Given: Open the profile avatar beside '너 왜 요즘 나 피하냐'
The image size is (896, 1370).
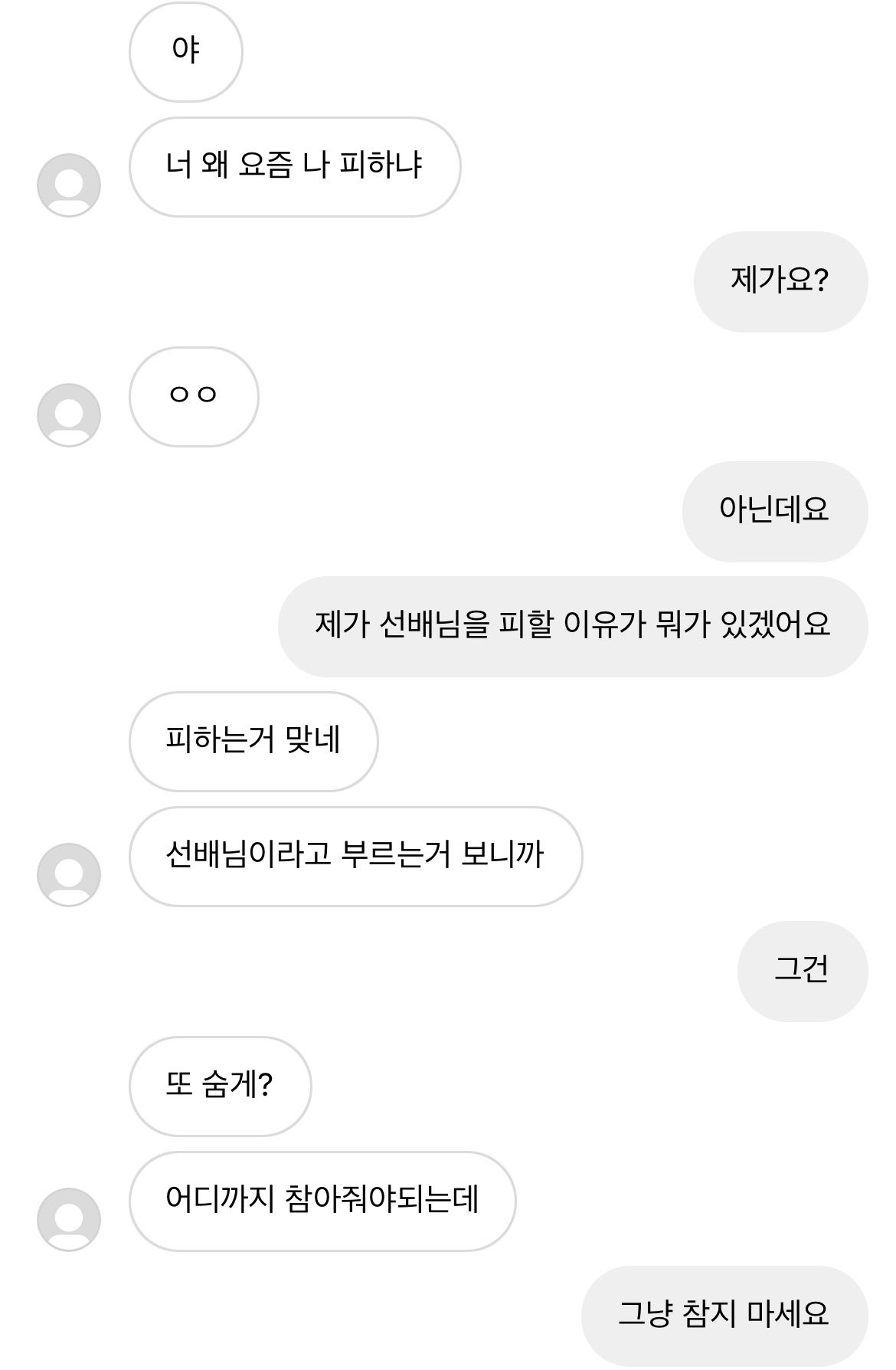Looking at the screenshot, I should pyautogui.click(x=69, y=185).
